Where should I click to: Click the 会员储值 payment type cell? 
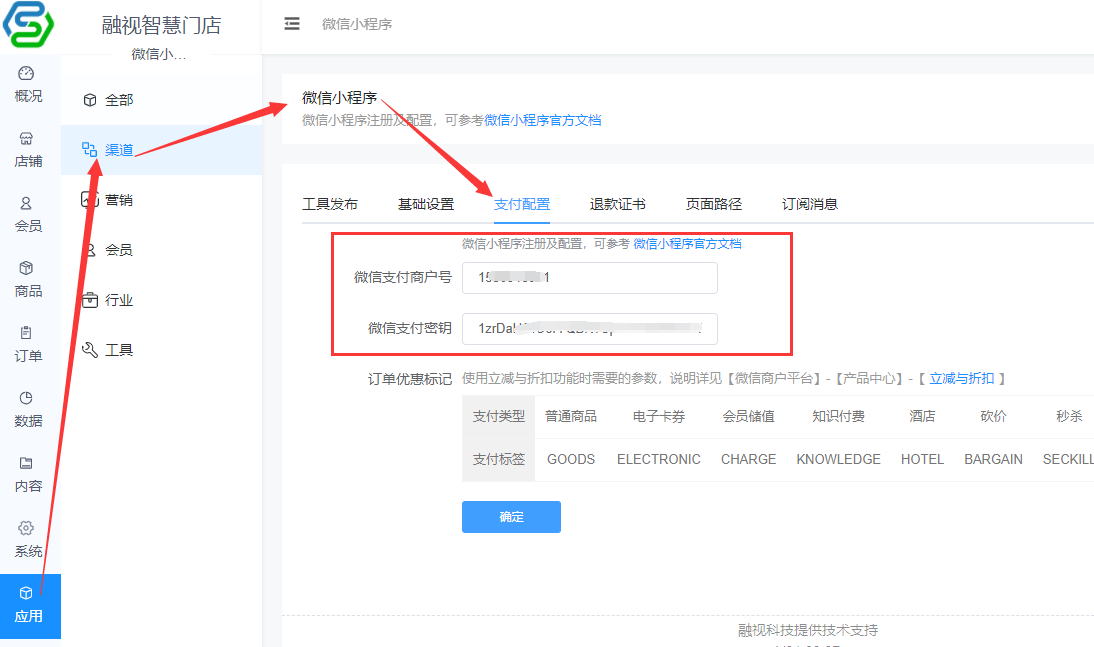tap(749, 417)
